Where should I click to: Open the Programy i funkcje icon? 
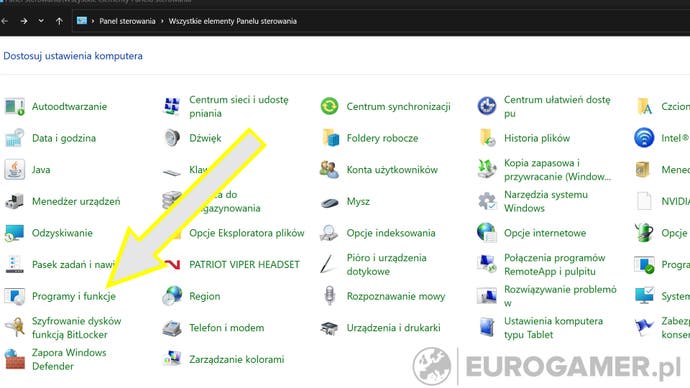[15, 296]
